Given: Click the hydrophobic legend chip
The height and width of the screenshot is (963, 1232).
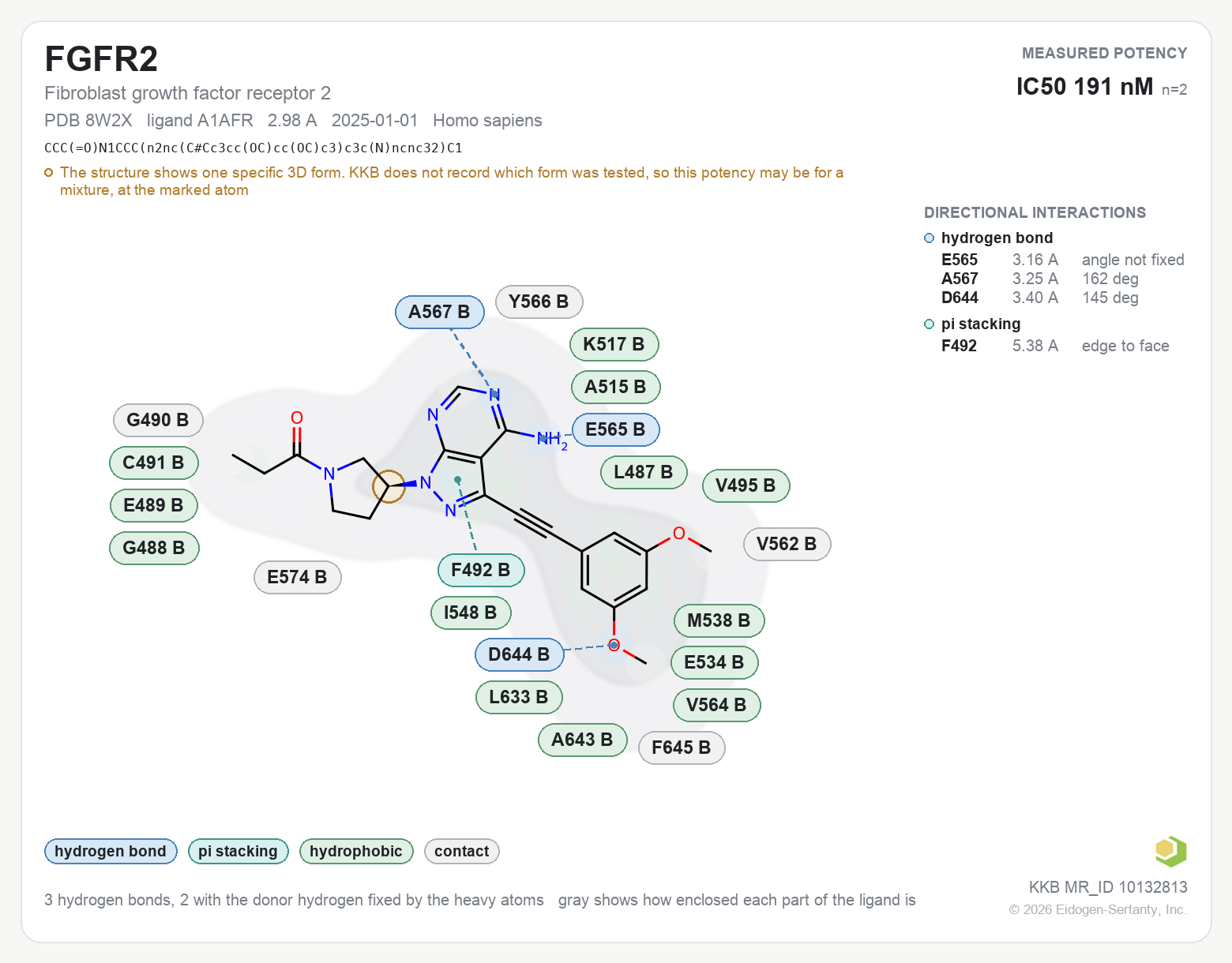Looking at the screenshot, I should (356, 851).
